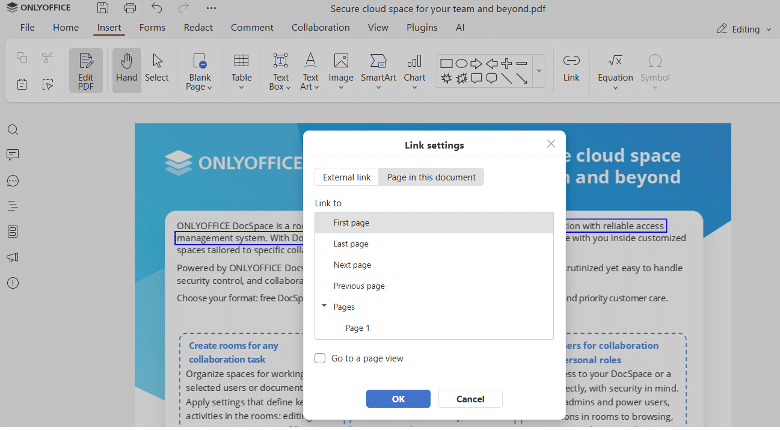780x430 pixels.
Task: Pick the diagonal arrow line shape
Action: (521, 78)
